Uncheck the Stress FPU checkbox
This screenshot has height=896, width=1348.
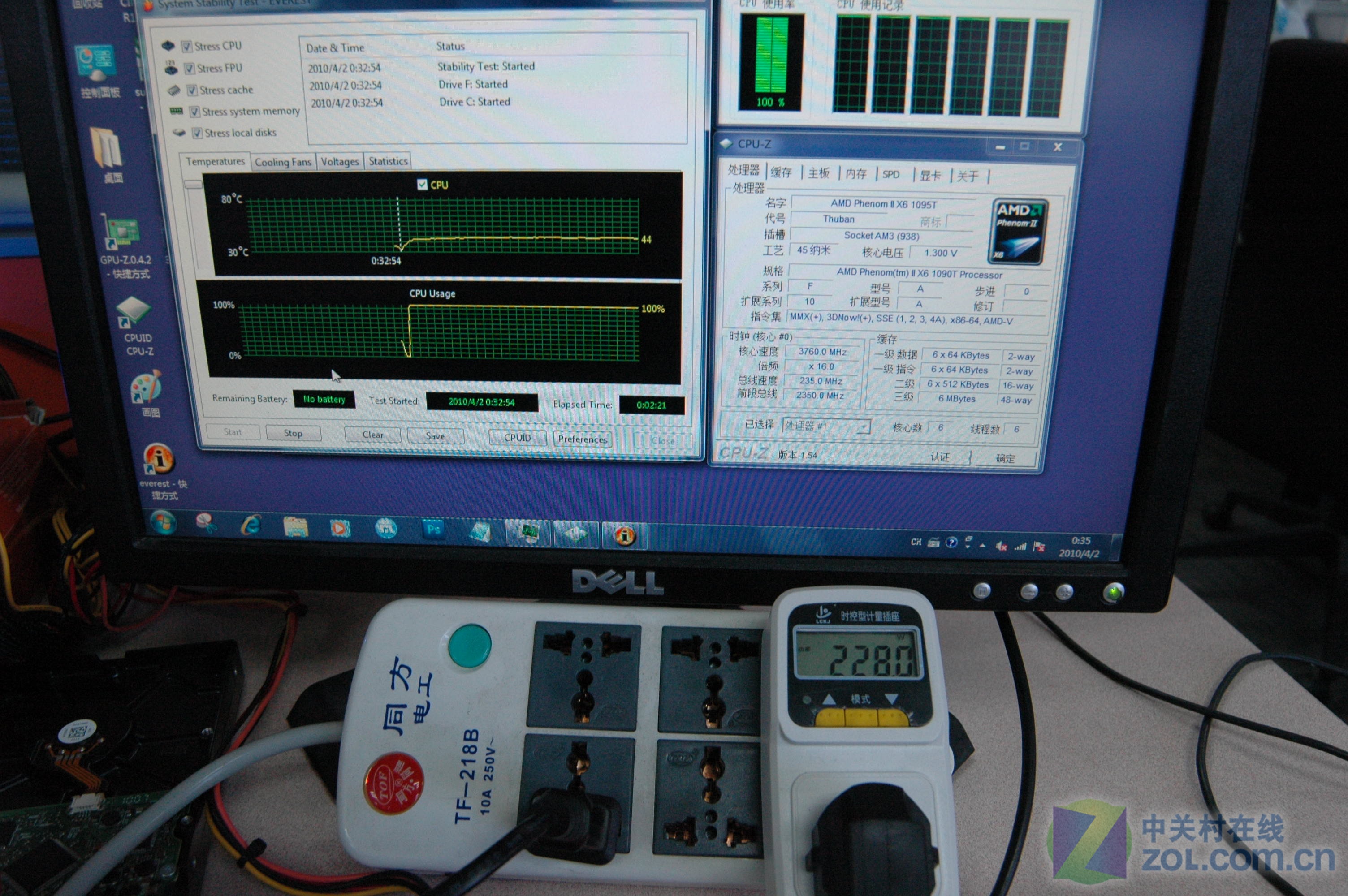pyautogui.click(x=190, y=69)
